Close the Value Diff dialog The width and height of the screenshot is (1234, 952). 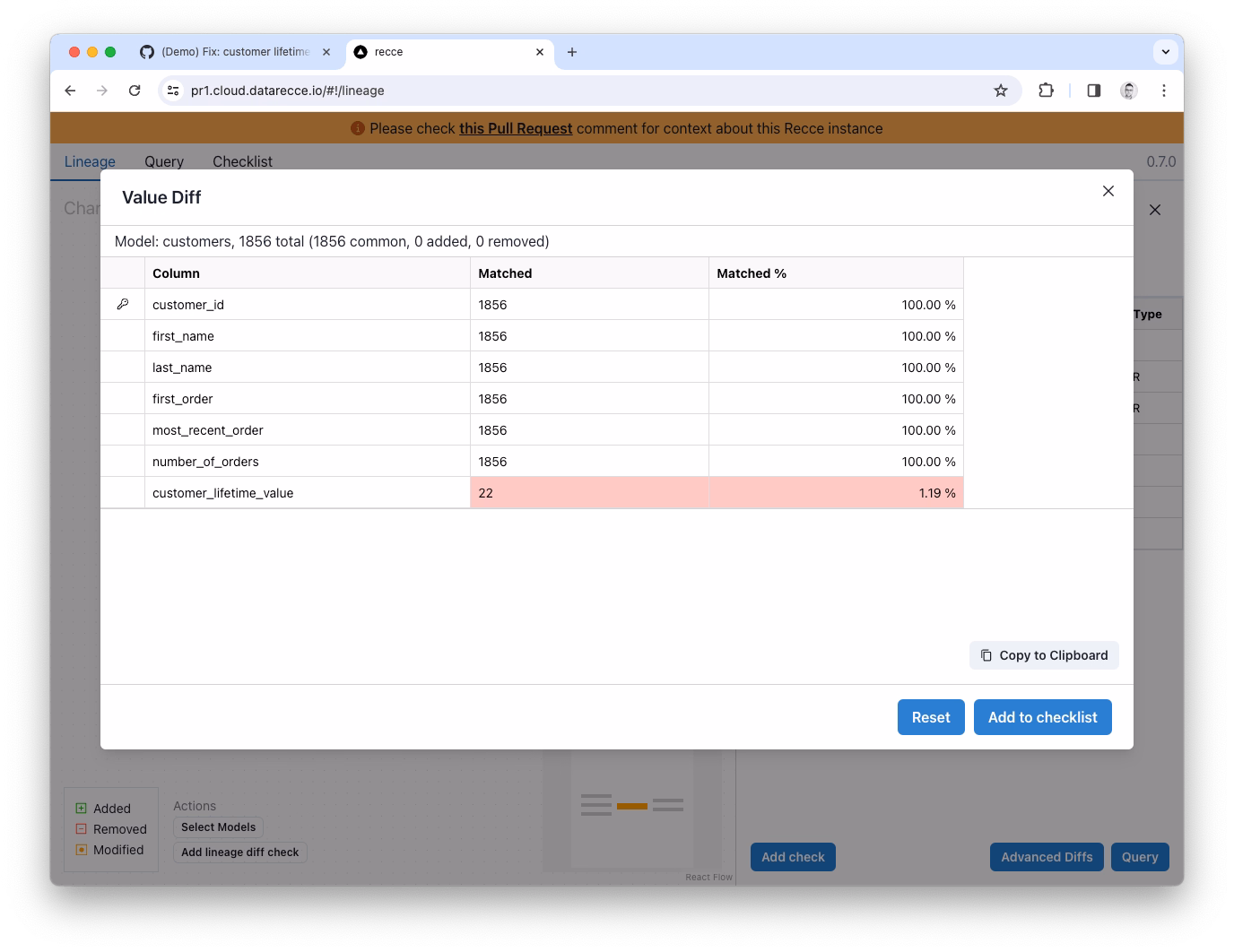pos(1108,191)
